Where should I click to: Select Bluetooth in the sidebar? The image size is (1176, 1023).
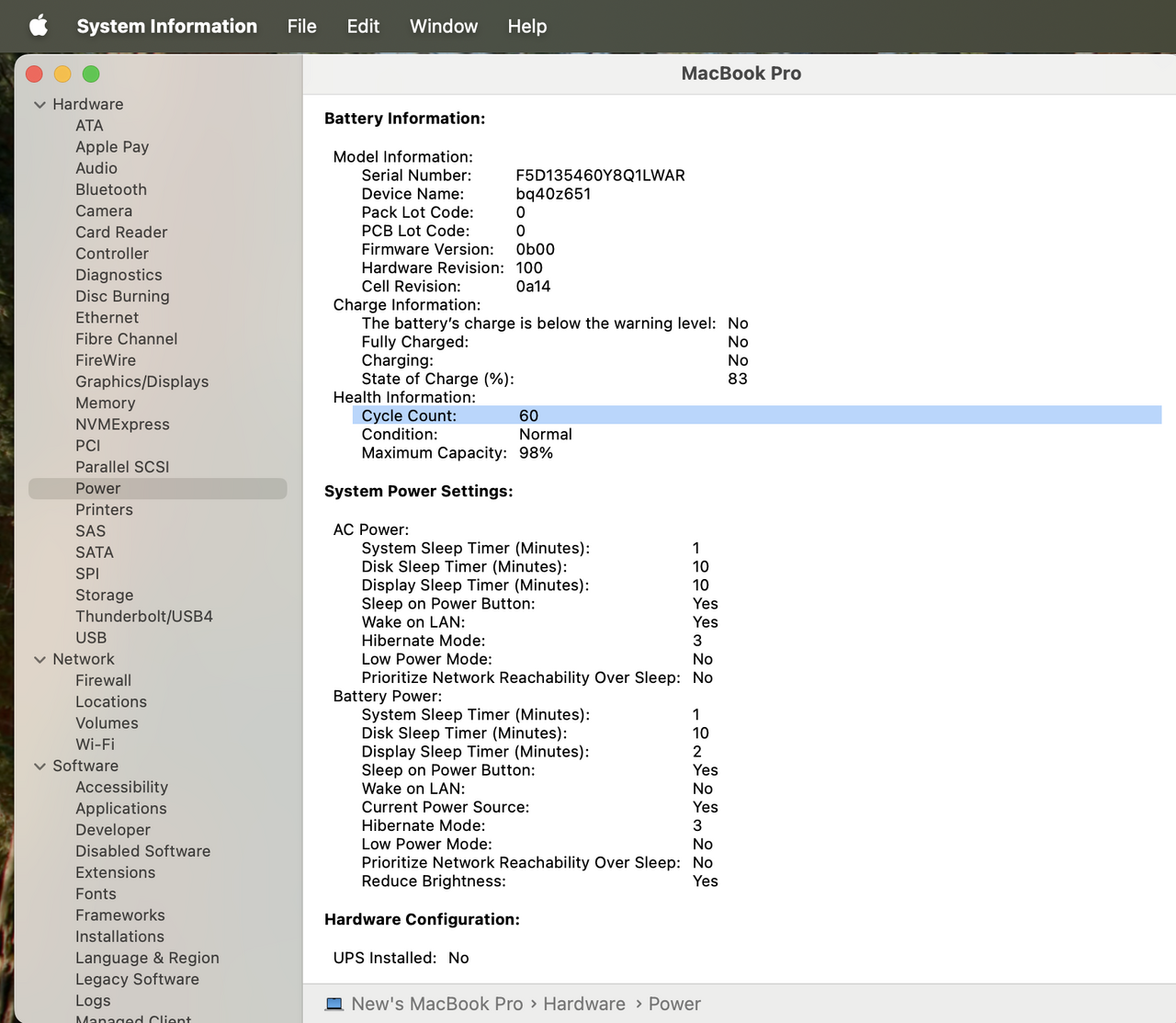point(111,189)
